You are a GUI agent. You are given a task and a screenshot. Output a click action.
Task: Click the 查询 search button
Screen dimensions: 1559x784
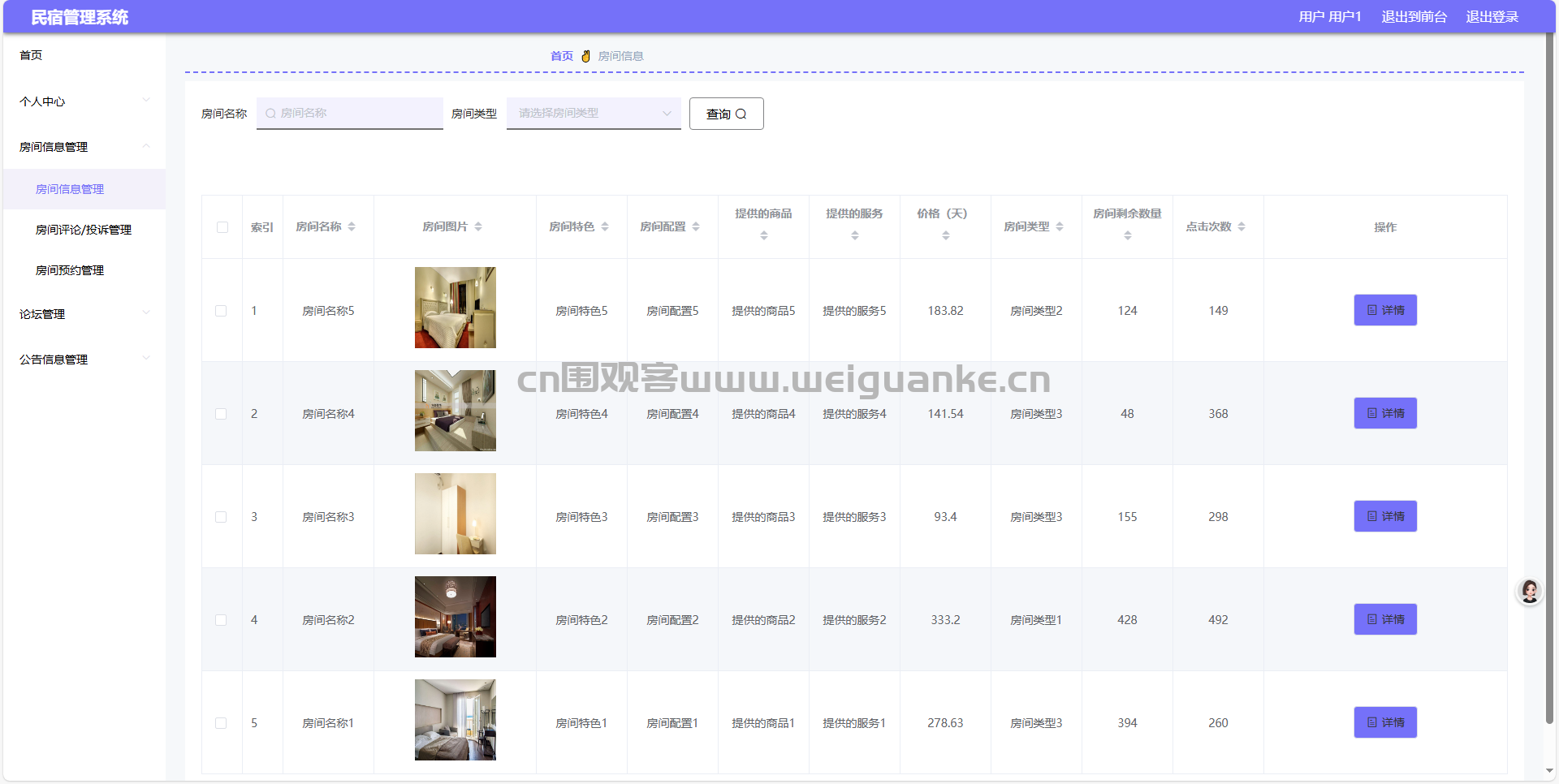tap(726, 114)
